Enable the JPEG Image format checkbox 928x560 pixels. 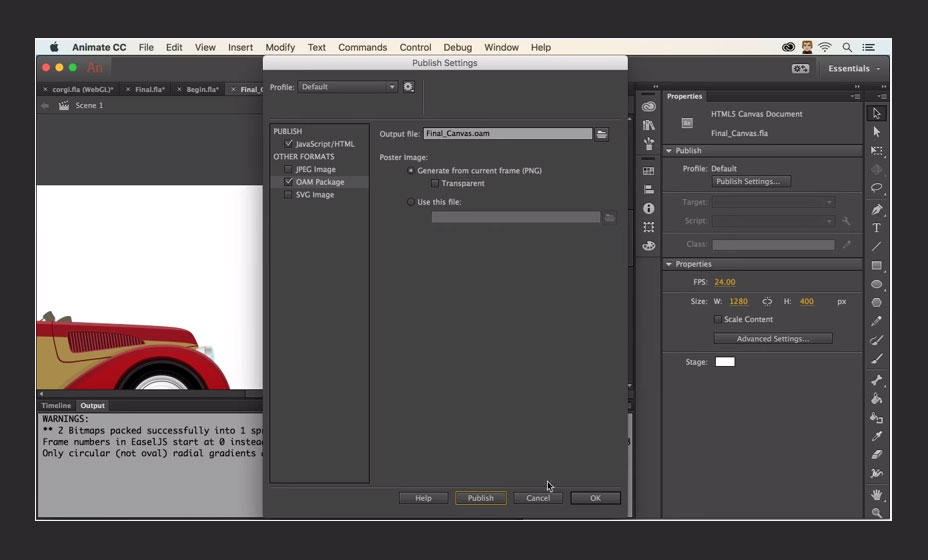point(288,169)
